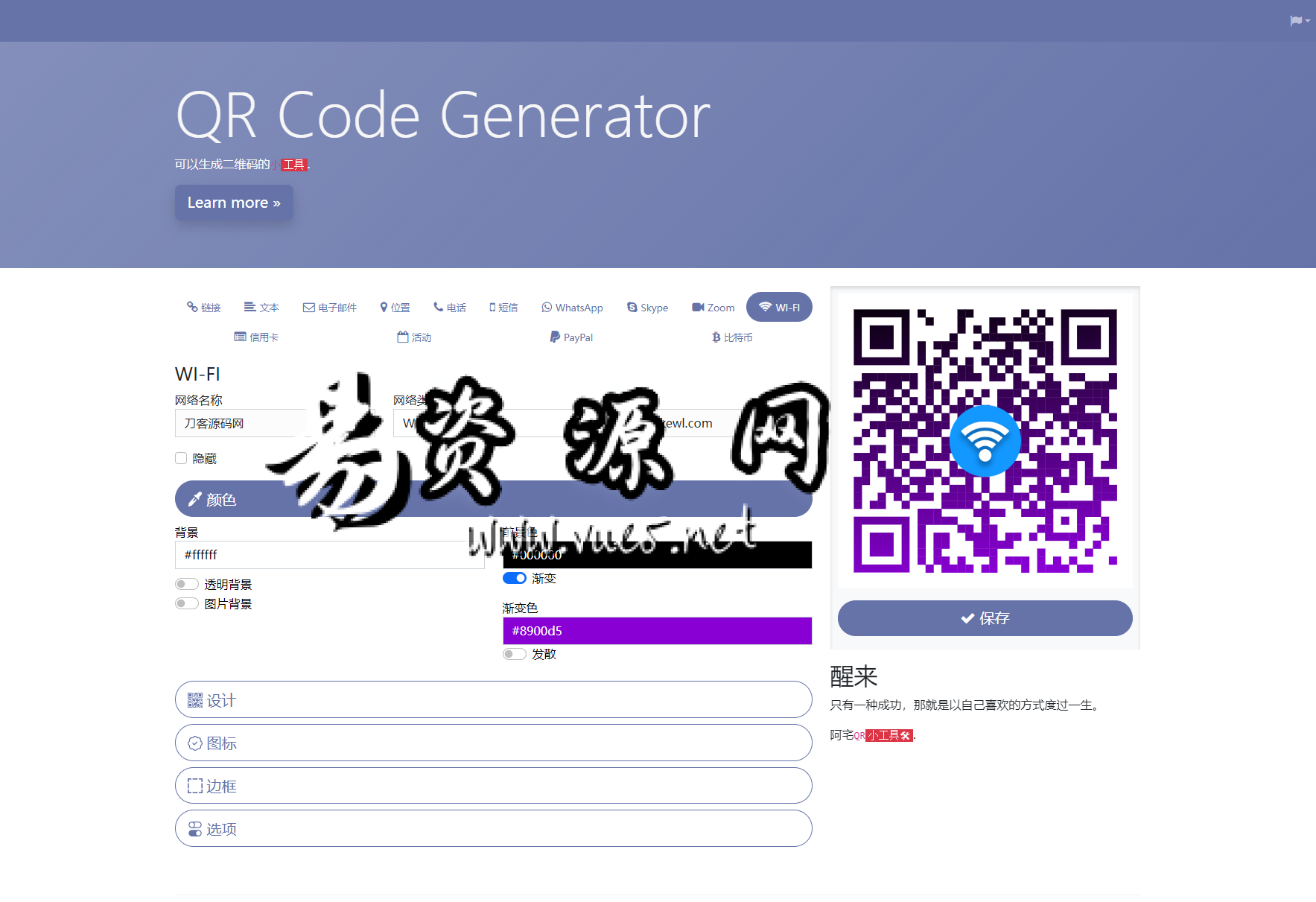Viewport: 1316px width, 902px height.
Task: Select the 链接 link tab
Action: tap(203, 308)
